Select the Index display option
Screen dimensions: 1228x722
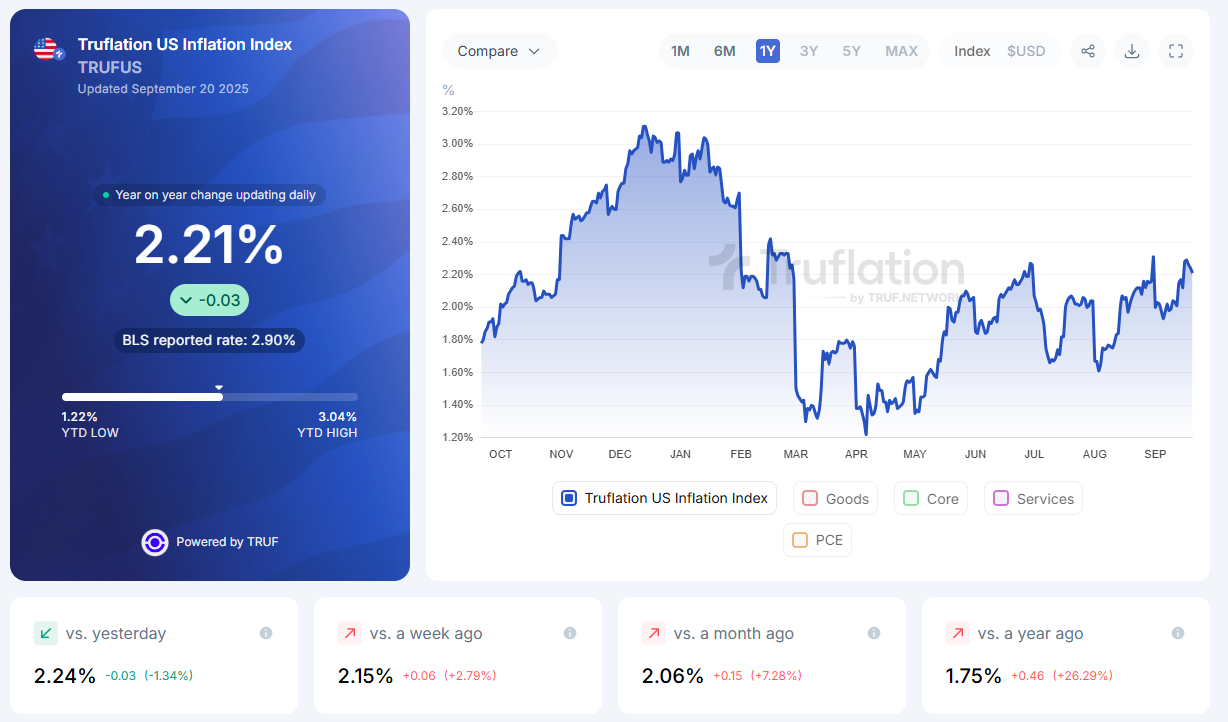[x=972, y=51]
